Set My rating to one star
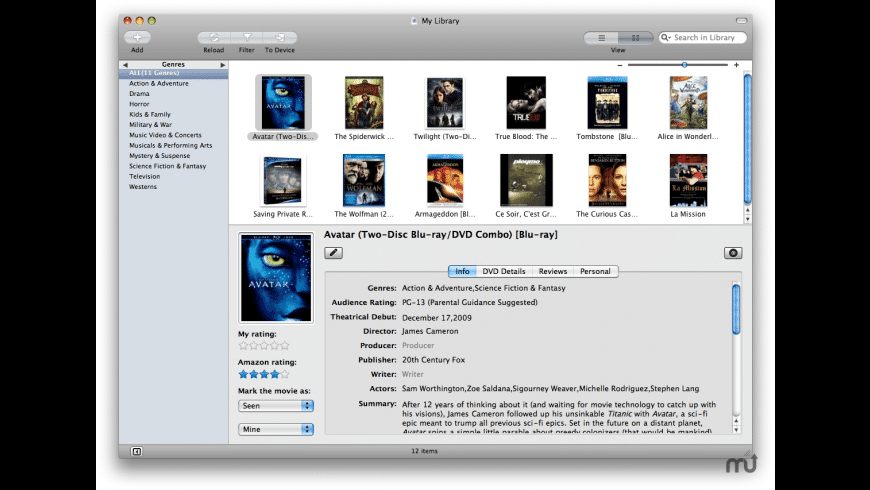This screenshot has height=490, width=870. (243, 346)
